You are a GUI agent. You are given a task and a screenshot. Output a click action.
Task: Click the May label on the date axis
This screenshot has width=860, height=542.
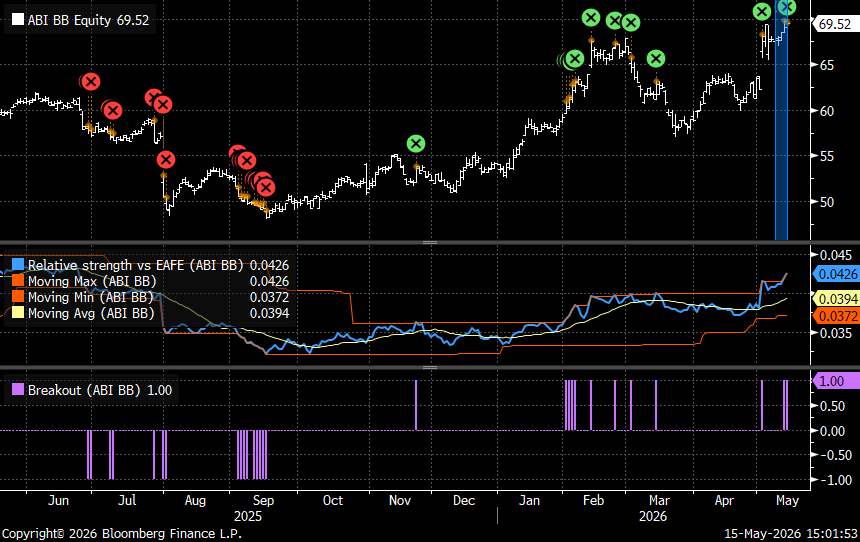[787, 500]
